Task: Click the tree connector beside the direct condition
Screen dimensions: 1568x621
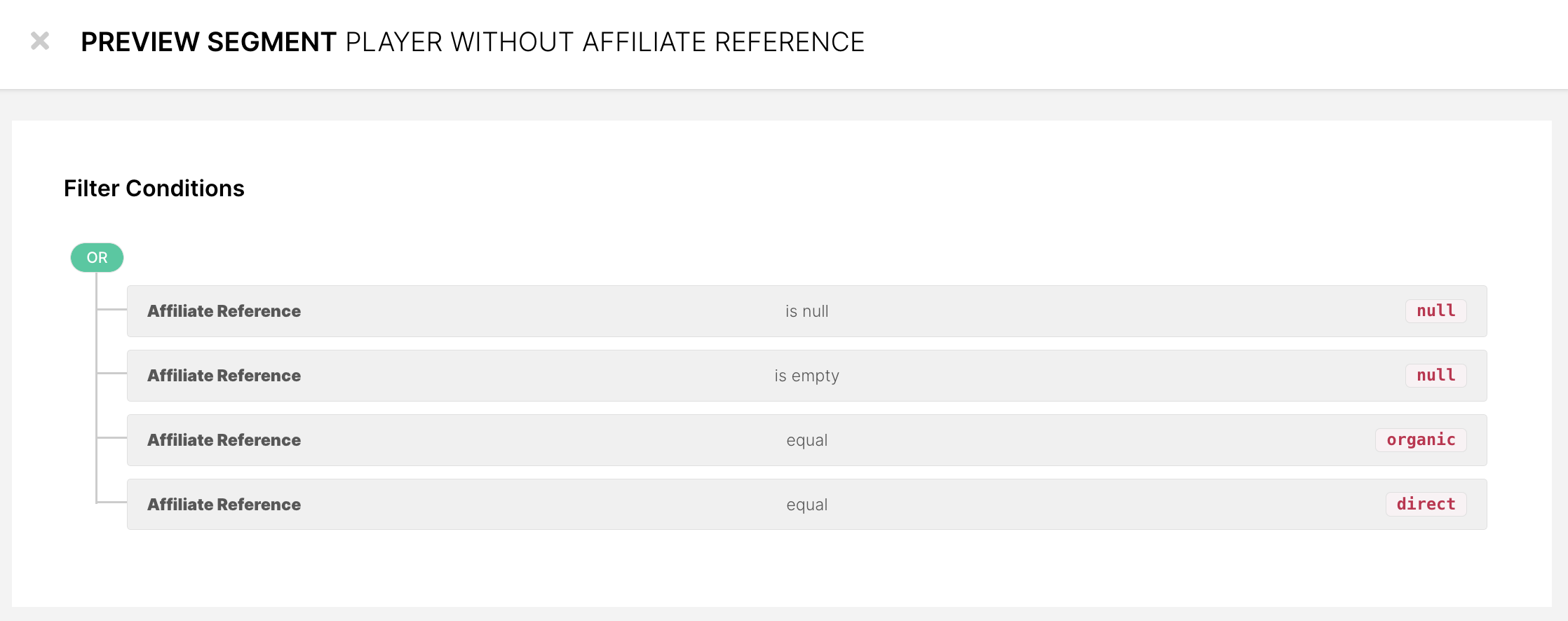Action: point(111,502)
